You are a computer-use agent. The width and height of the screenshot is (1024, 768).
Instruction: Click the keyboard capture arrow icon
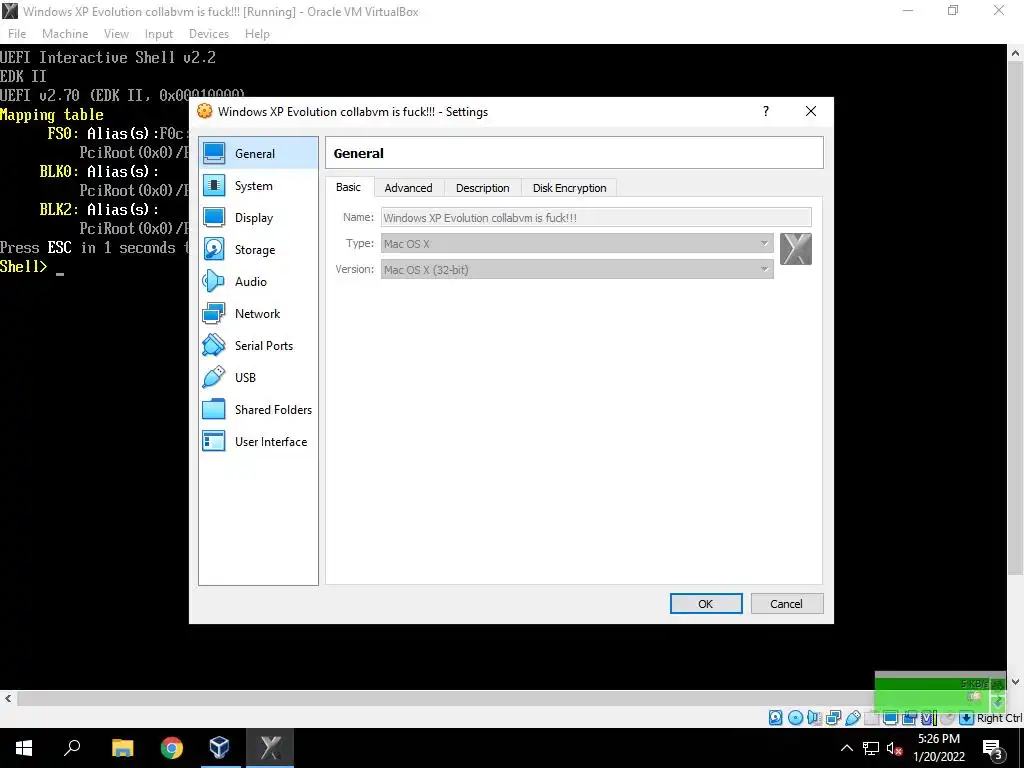coord(966,718)
